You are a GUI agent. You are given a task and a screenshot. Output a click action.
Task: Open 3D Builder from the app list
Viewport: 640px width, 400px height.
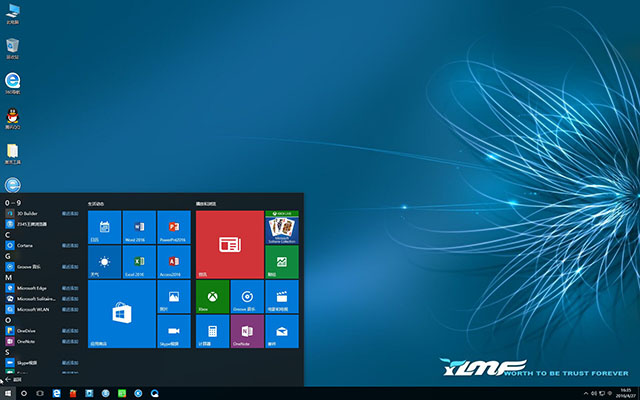click(x=25, y=213)
